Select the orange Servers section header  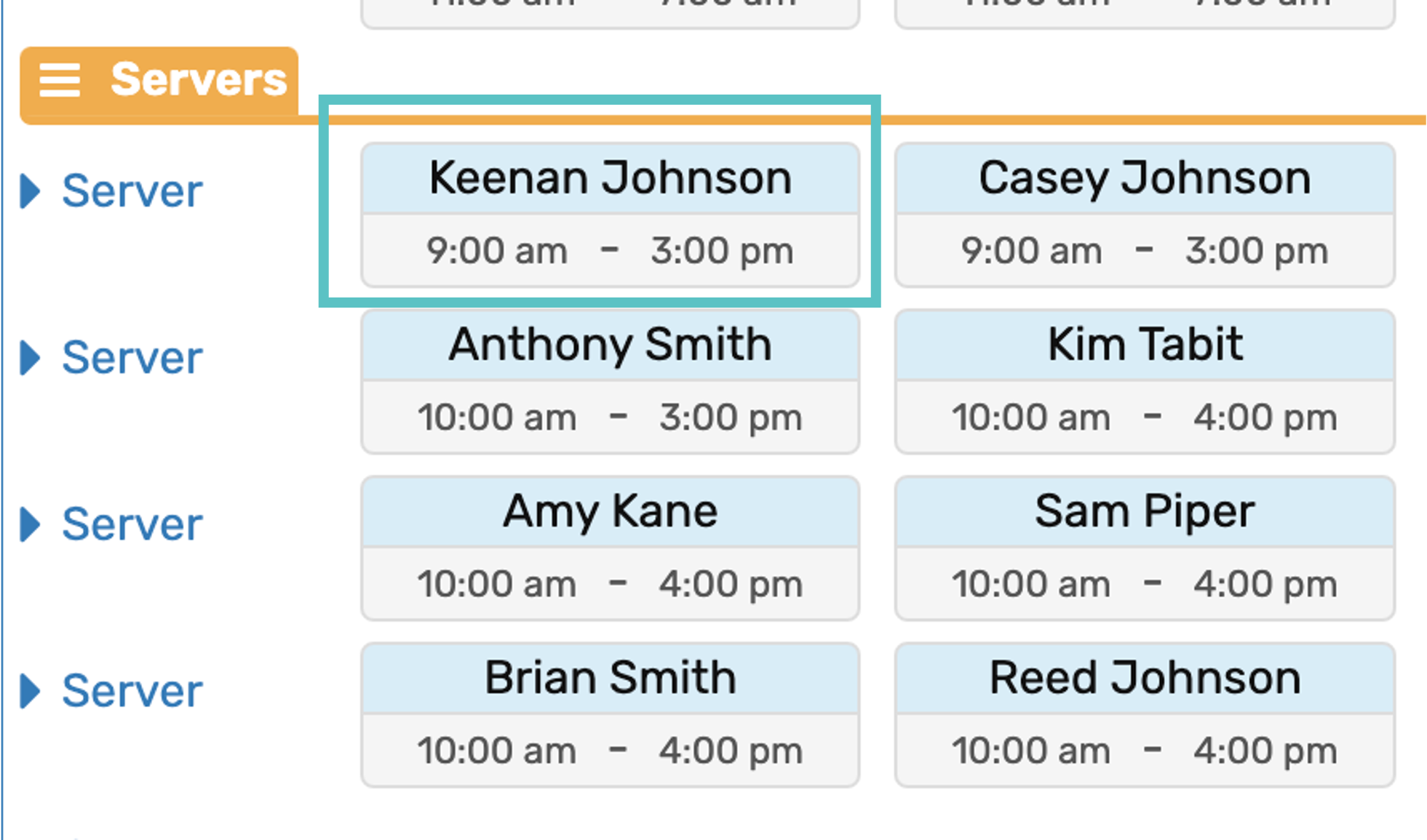coord(198,79)
